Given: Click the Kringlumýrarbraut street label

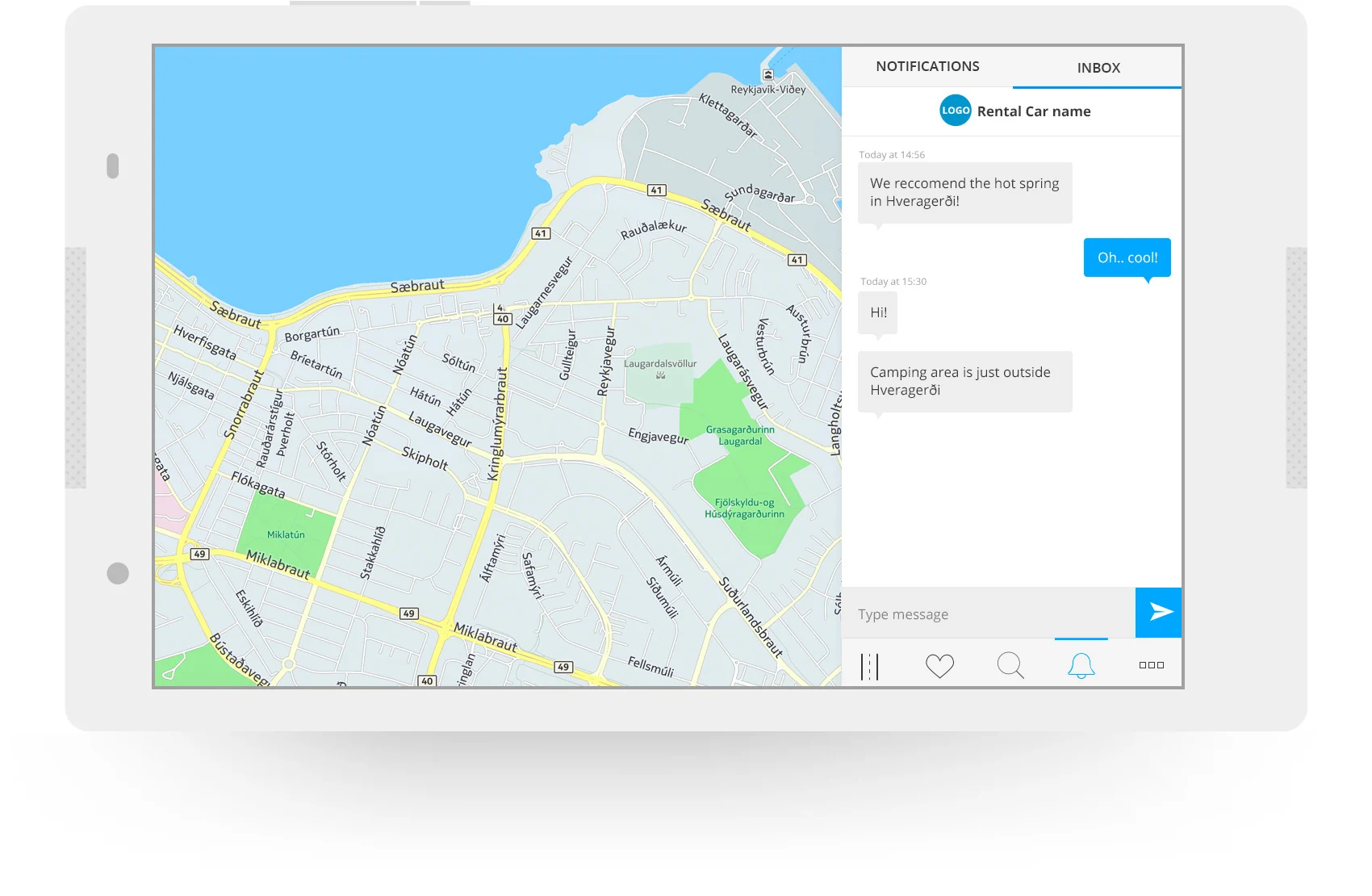Looking at the screenshot, I should pyautogui.click(x=499, y=425).
